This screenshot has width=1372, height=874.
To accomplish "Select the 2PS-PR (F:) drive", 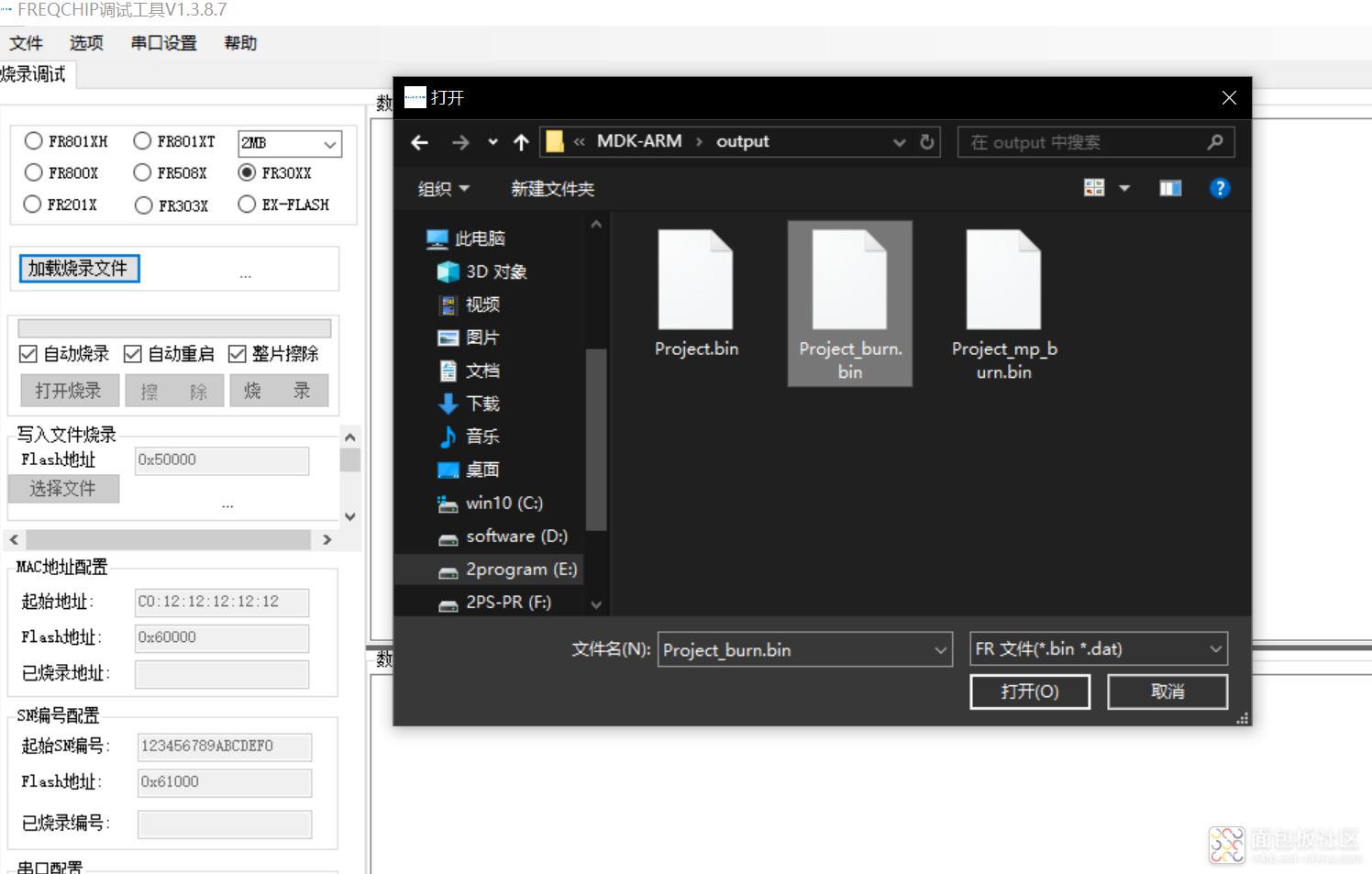I will (495, 603).
